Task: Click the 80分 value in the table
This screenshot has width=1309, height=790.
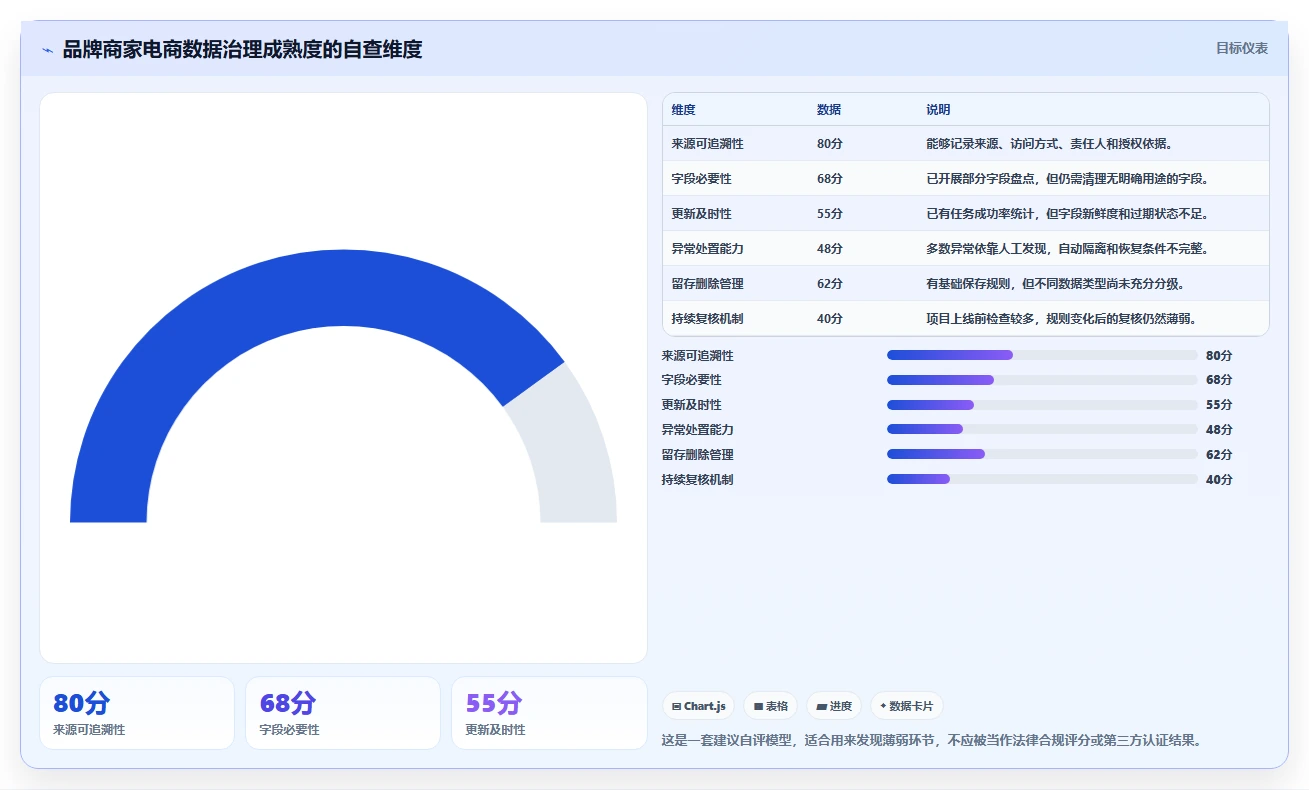Action: point(830,144)
